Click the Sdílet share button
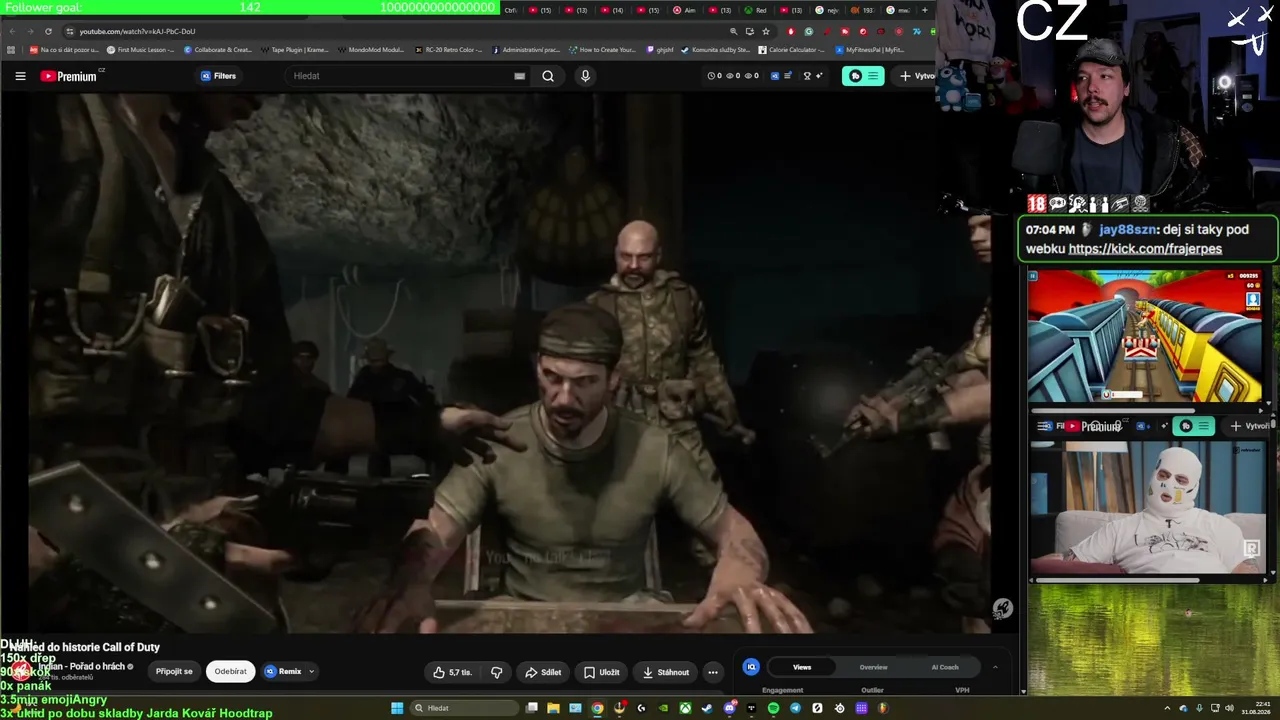The height and width of the screenshot is (720, 1280). 543,672
